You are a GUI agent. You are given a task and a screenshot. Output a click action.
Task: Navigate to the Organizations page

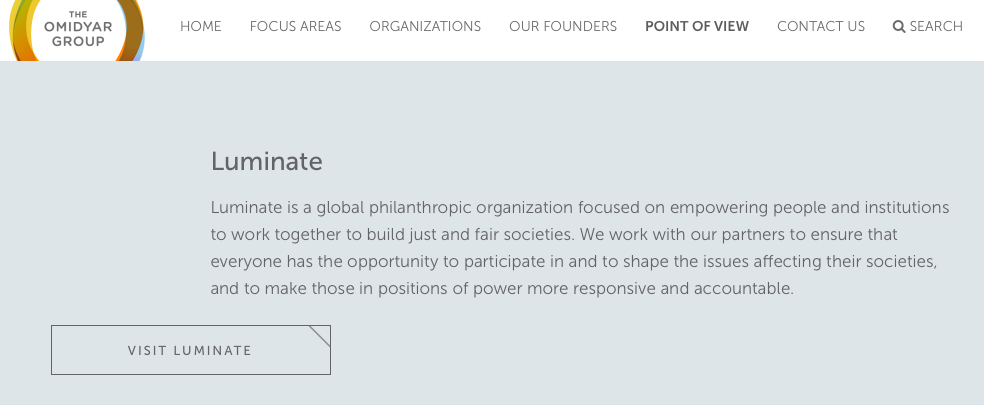tap(425, 26)
